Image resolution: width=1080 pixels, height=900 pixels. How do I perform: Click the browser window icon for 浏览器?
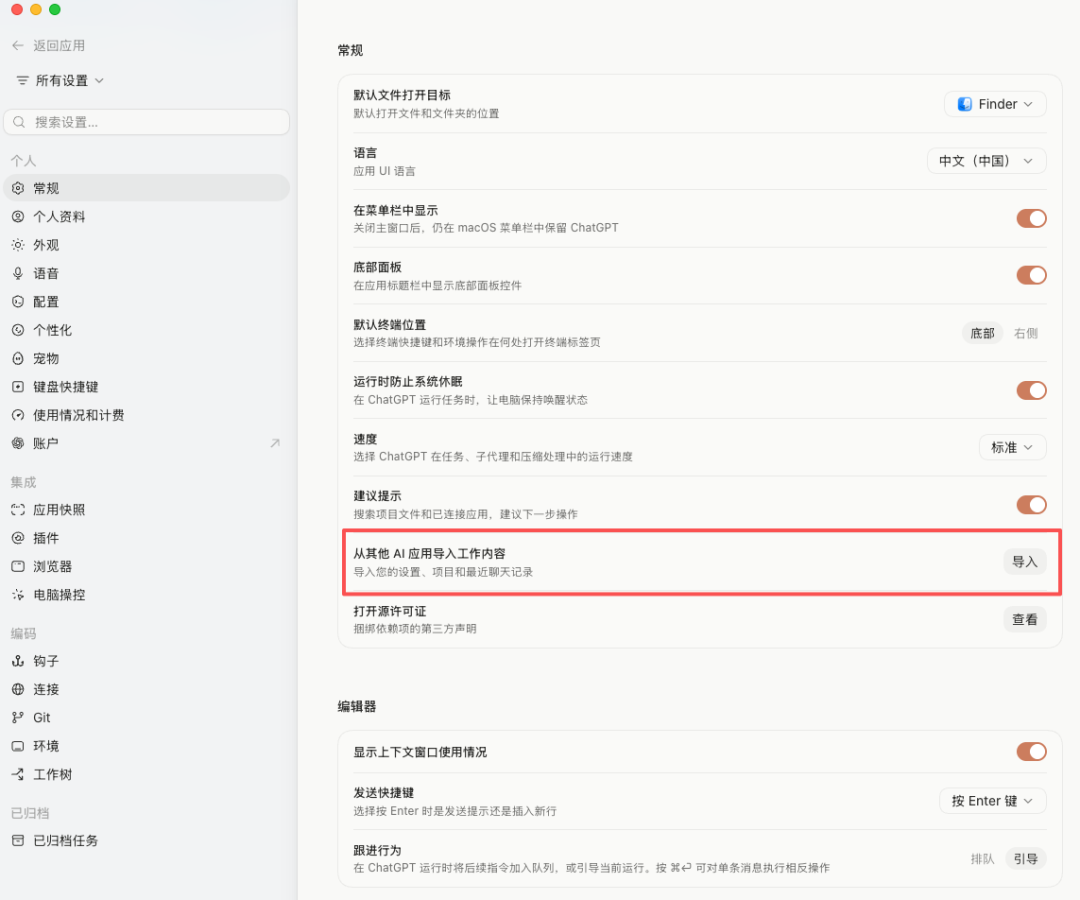[x=18, y=566]
